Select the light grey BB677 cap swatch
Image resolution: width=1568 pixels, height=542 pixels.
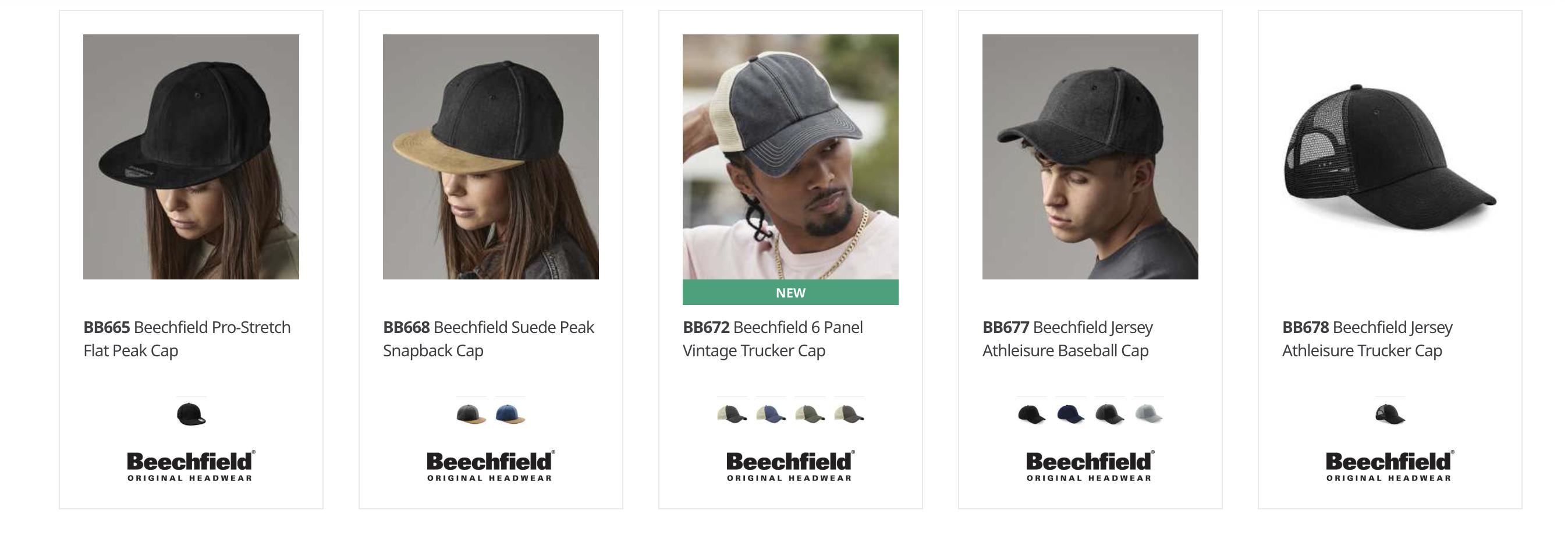1148,413
